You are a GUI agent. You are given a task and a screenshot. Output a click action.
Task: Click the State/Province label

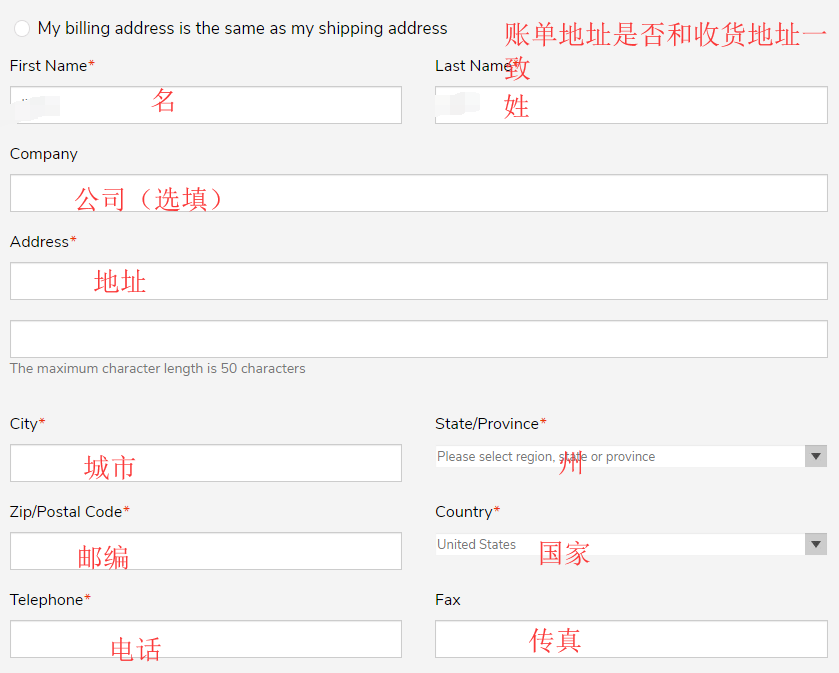[491, 424]
